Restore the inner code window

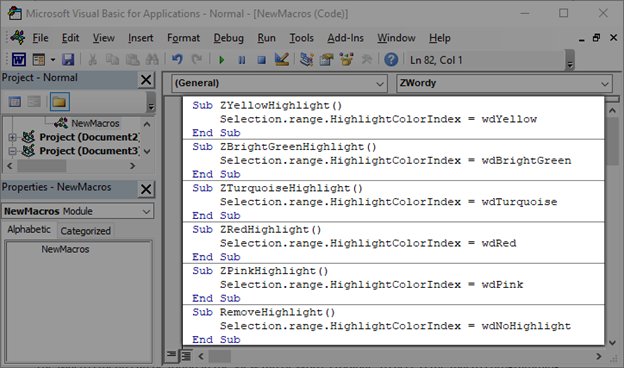click(596, 38)
